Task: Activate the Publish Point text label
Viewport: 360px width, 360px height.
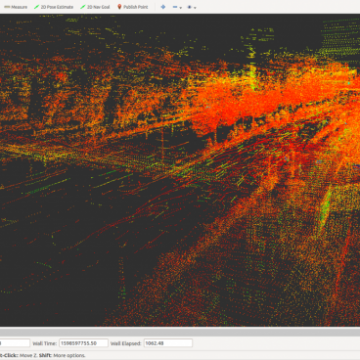Action: click(136, 7)
